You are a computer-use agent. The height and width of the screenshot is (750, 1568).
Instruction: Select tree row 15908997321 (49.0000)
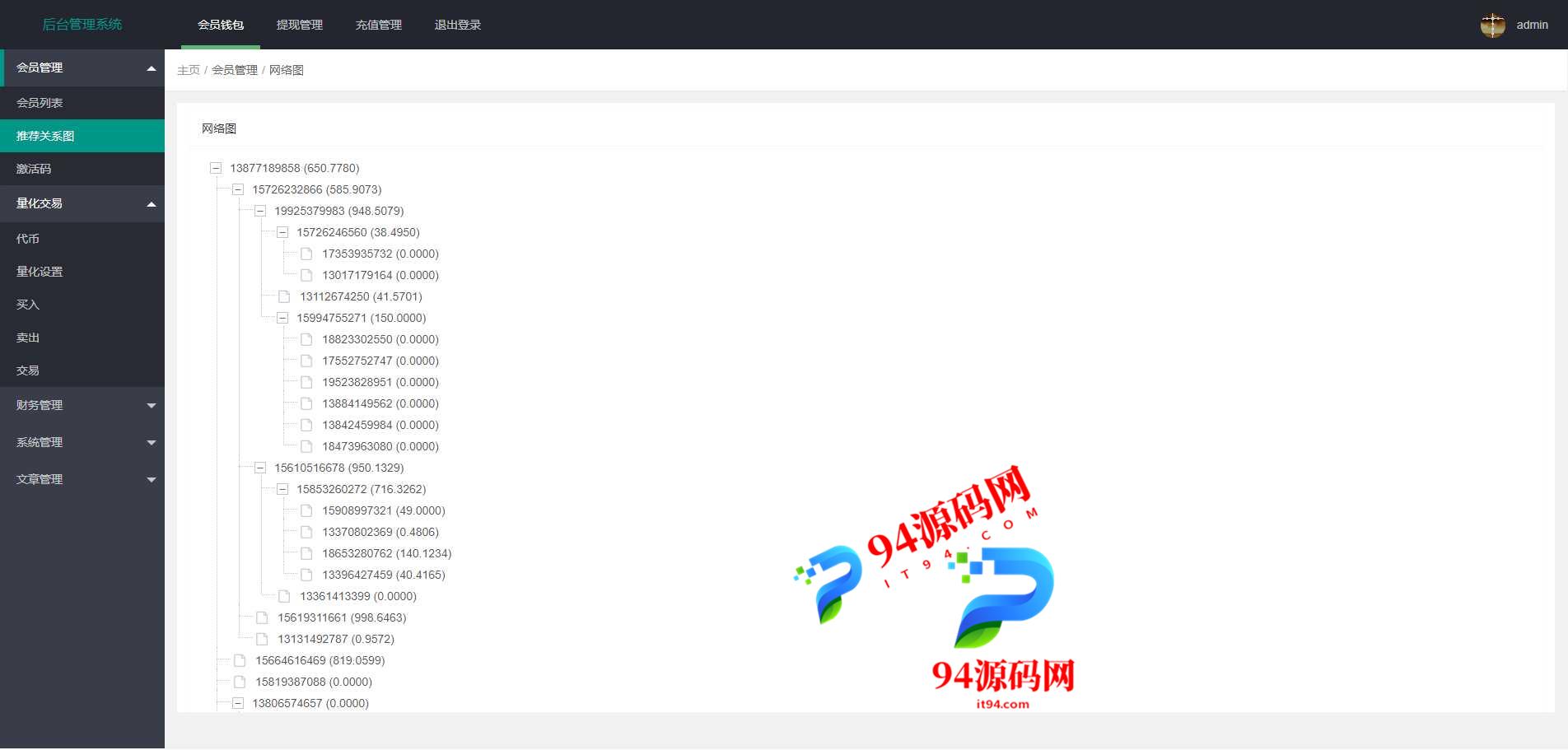coord(383,510)
